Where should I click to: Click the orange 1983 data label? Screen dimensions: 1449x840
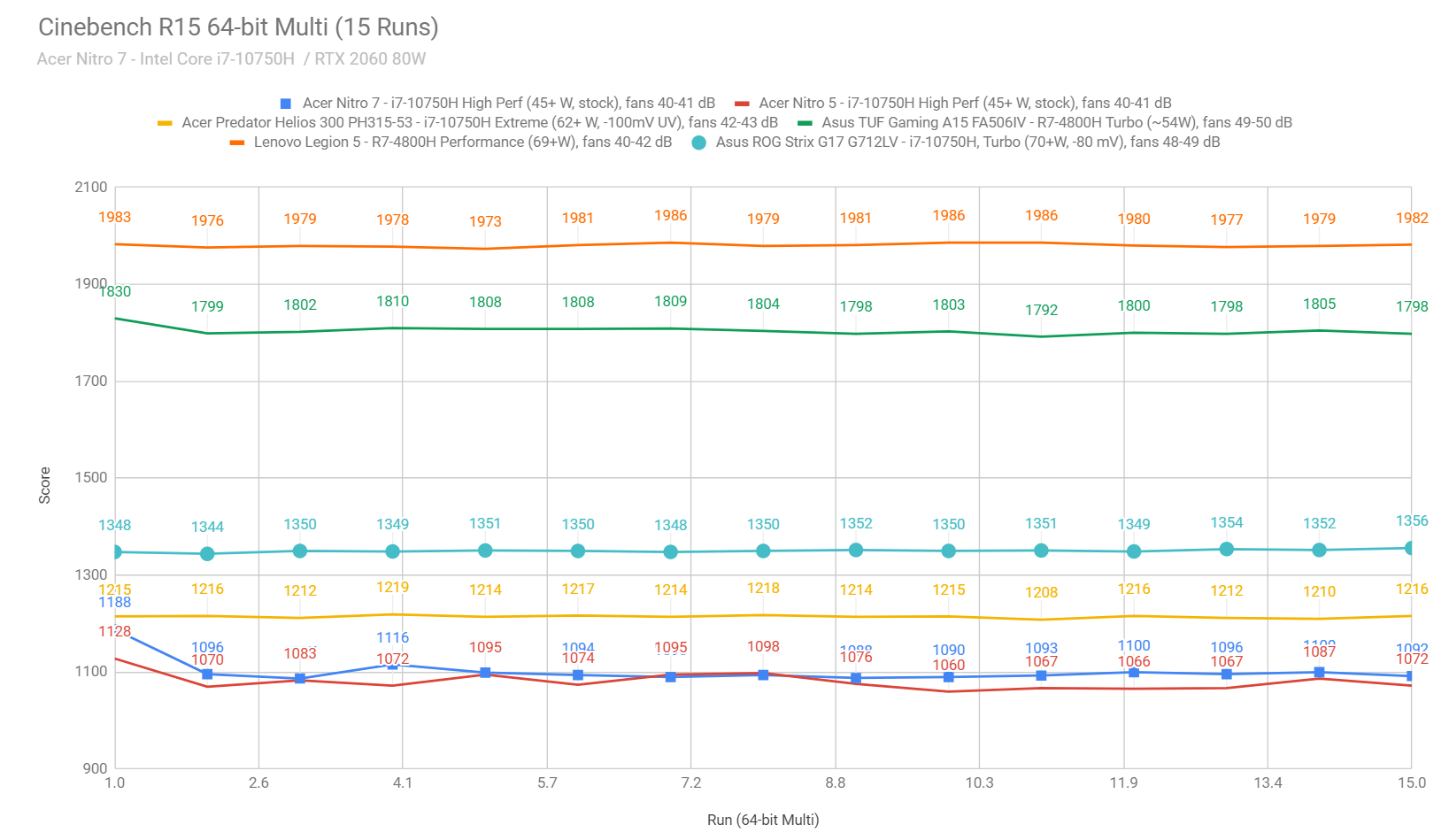pyautogui.click(x=115, y=218)
